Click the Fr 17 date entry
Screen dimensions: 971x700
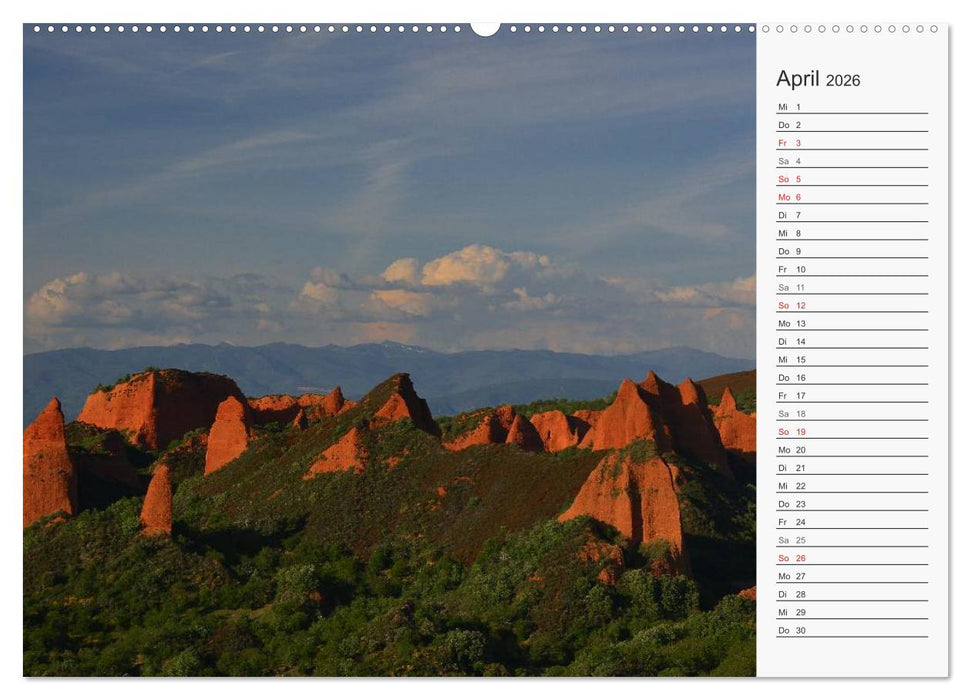790,395
